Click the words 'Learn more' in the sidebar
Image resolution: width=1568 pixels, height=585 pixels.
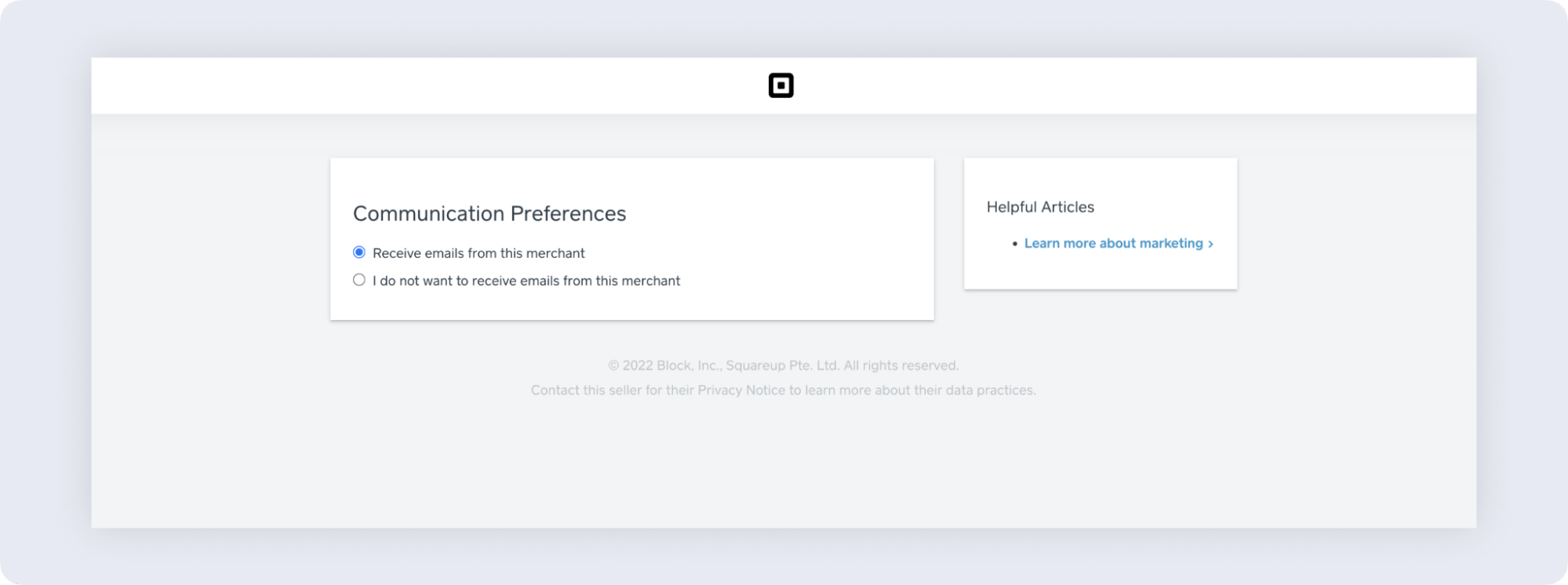pos(1059,244)
